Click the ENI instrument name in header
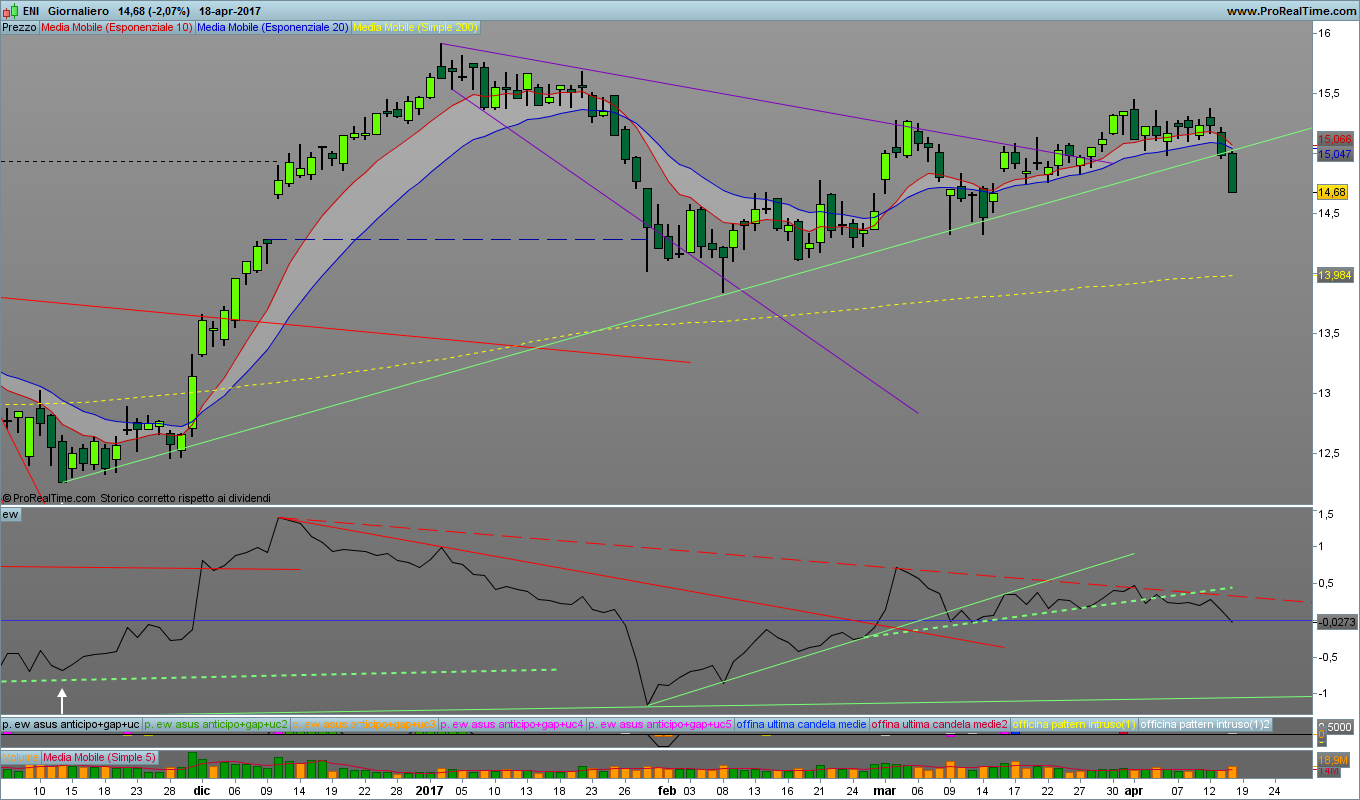 click(31, 10)
